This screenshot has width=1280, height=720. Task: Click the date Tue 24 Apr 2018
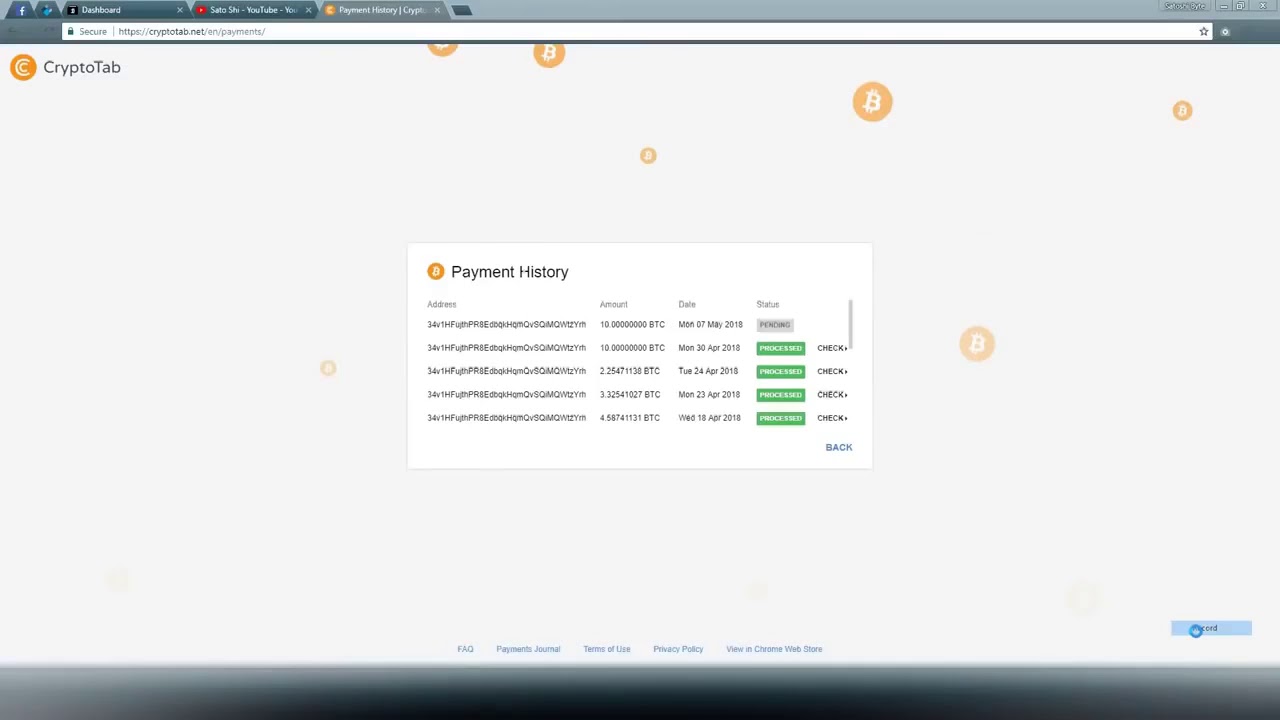pyautogui.click(x=708, y=371)
